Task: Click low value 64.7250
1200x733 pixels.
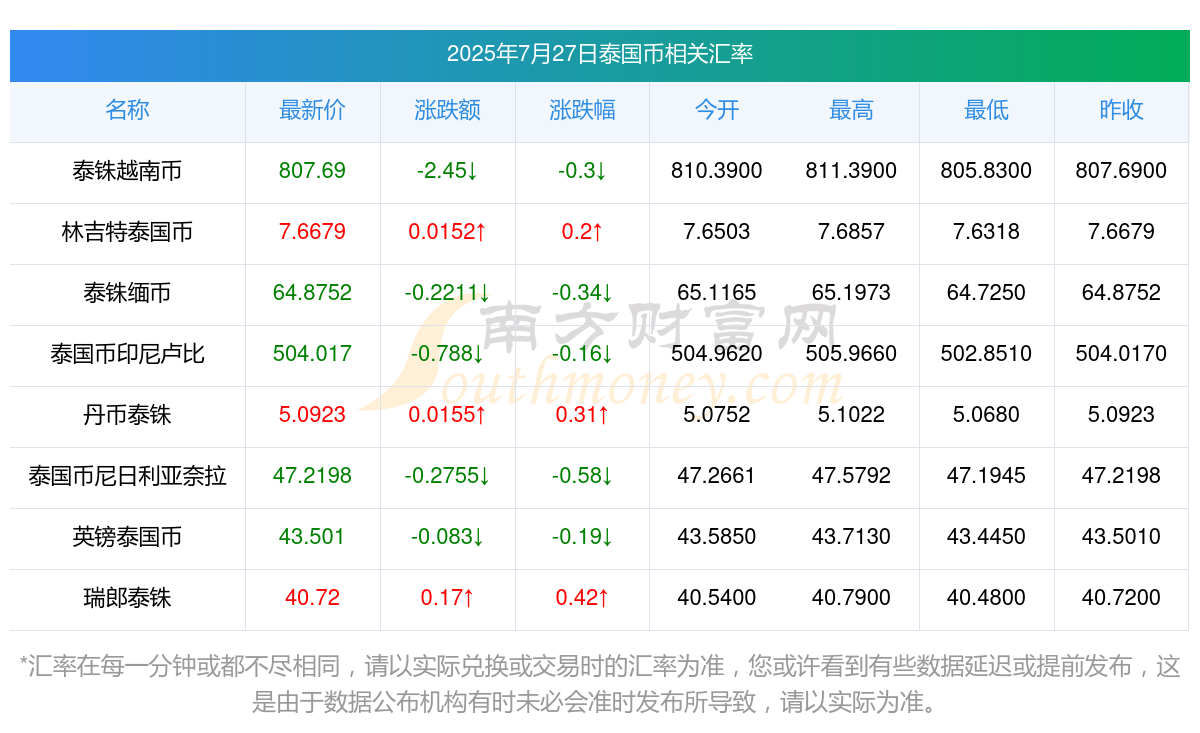Action: pyautogui.click(x=986, y=293)
